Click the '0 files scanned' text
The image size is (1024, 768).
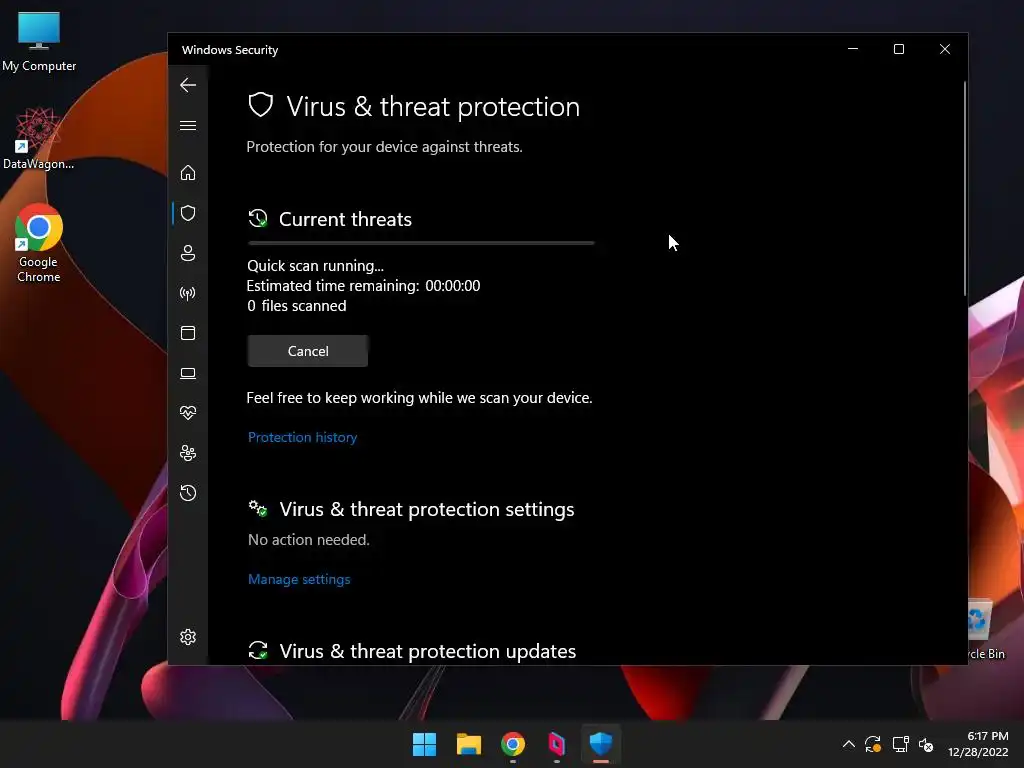[x=296, y=306]
